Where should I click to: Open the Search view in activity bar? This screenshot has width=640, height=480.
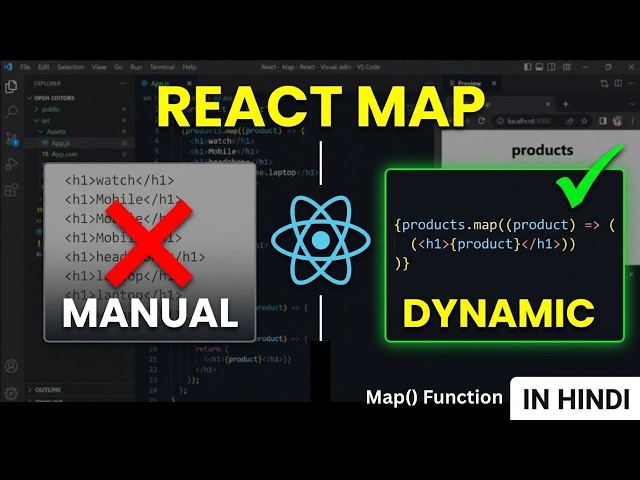(11, 111)
